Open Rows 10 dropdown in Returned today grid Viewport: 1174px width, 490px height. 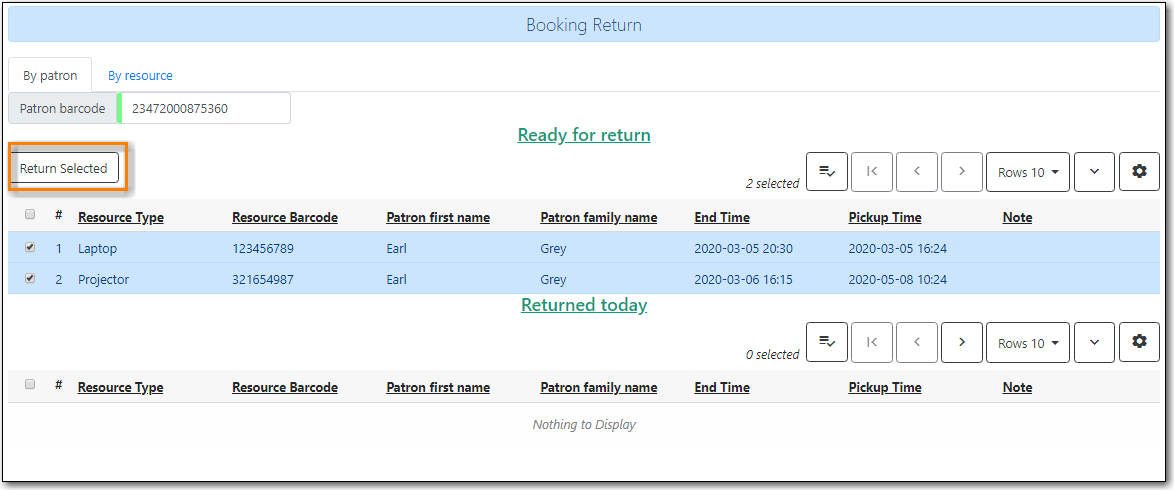[1028, 342]
